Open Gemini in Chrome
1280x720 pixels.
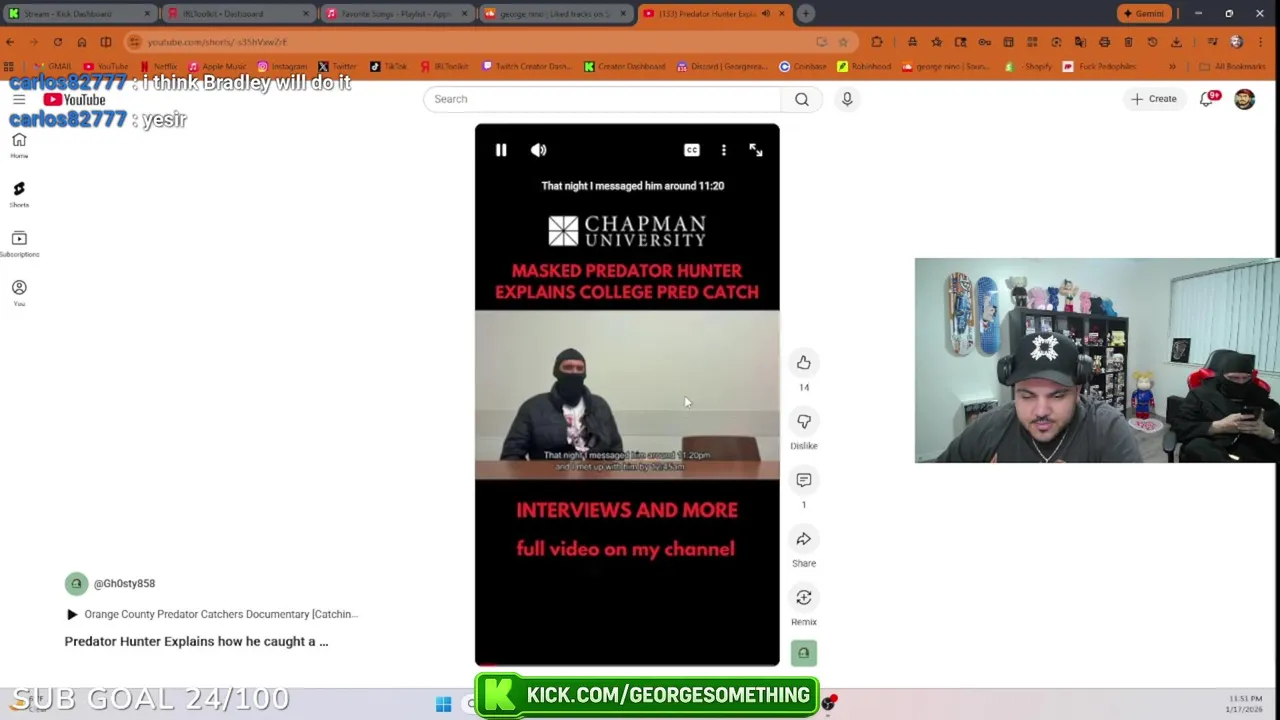click(1144, 14)
